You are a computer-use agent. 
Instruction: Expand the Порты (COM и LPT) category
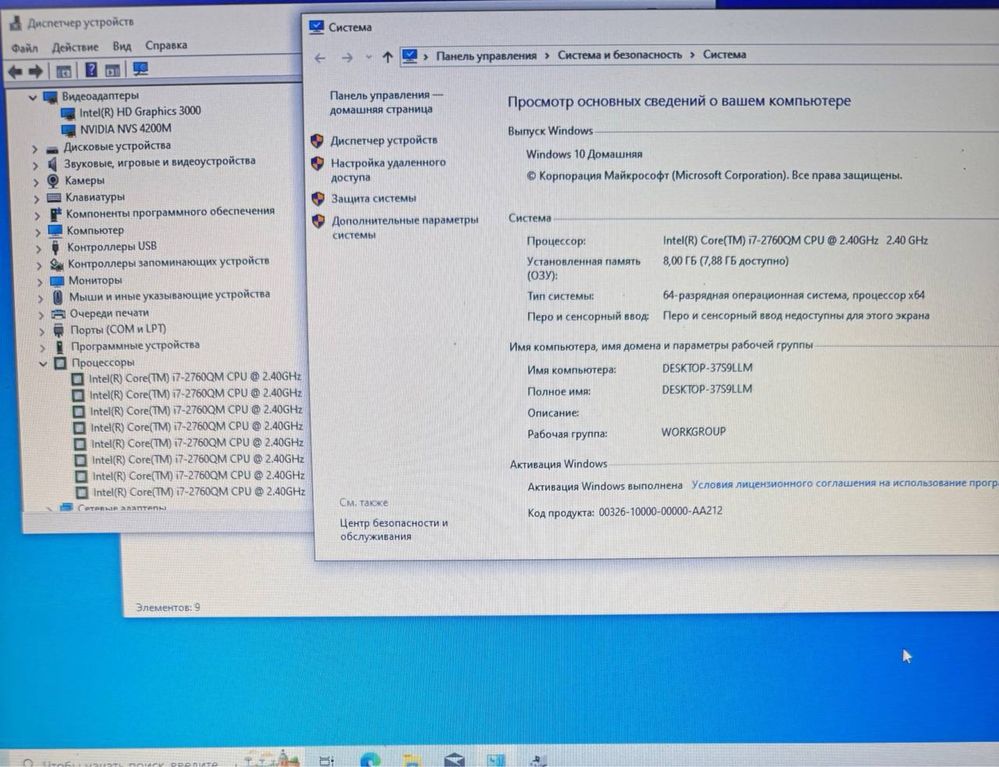[x=42, y=331]
